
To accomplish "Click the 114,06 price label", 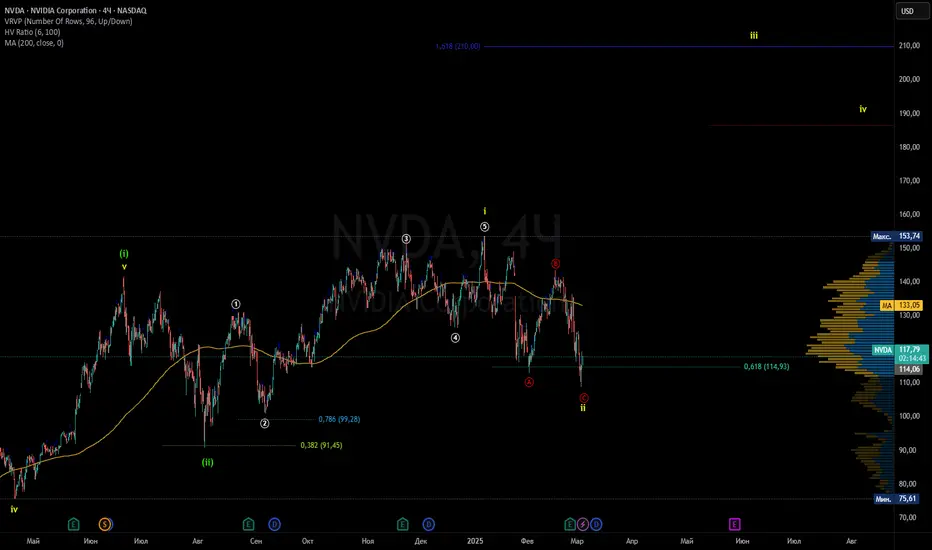I will pos(909,369).
